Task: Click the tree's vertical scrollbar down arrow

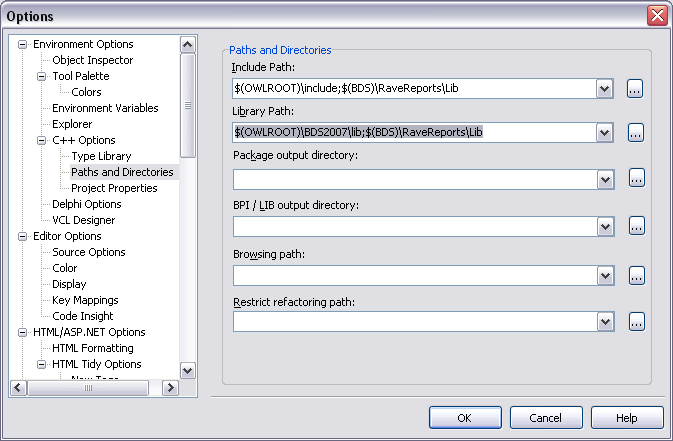Action: pyautogui.click(x=188, y=371)
